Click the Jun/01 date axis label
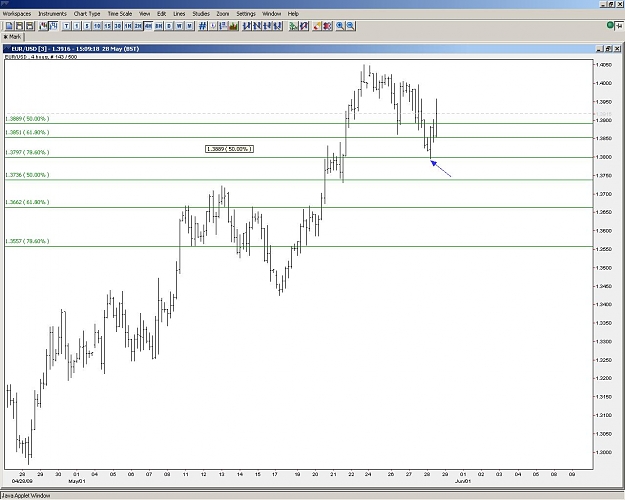625x500 pixels. tap(463, 481)
